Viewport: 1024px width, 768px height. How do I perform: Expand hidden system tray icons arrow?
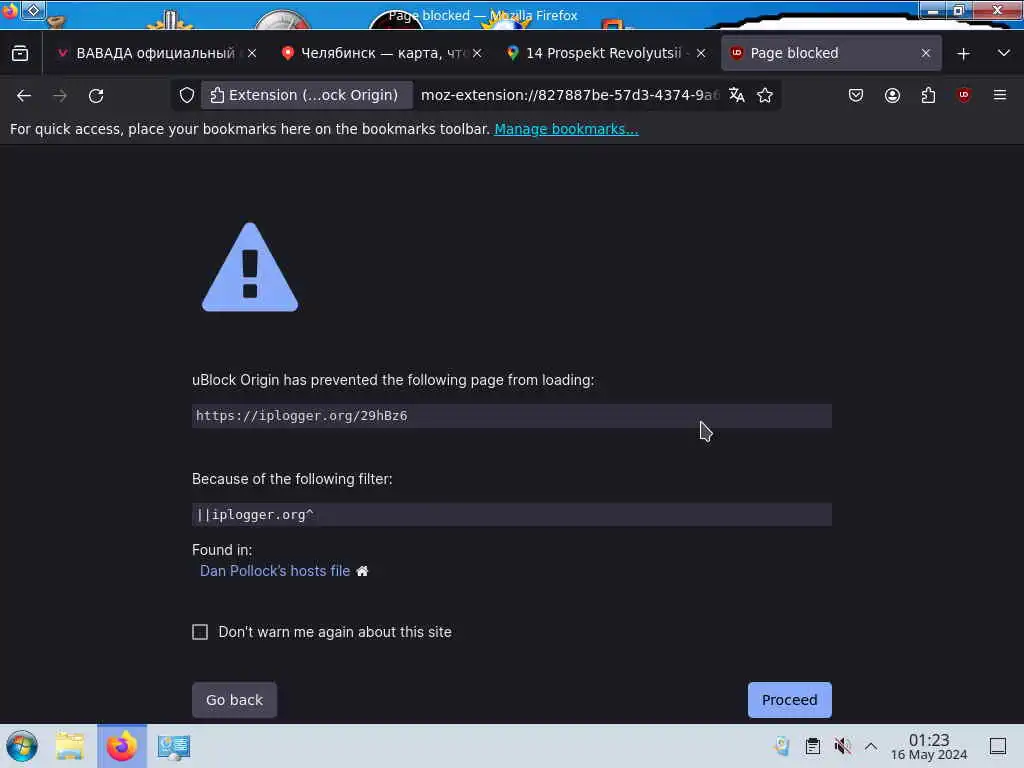click(x=871, y=746)
